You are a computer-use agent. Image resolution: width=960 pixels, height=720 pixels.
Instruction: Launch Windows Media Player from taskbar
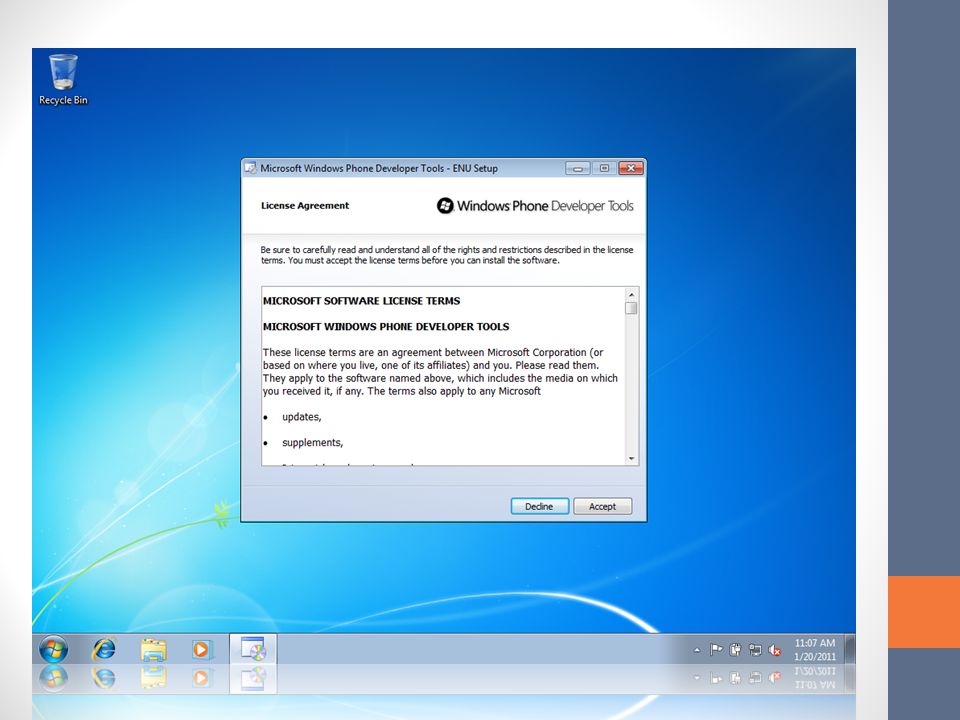tap(201, 649)
